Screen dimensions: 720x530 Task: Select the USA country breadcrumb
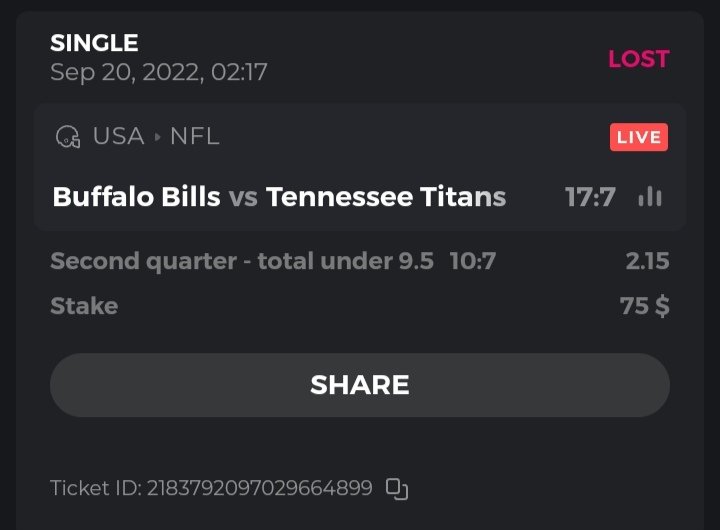click(118, 137)
